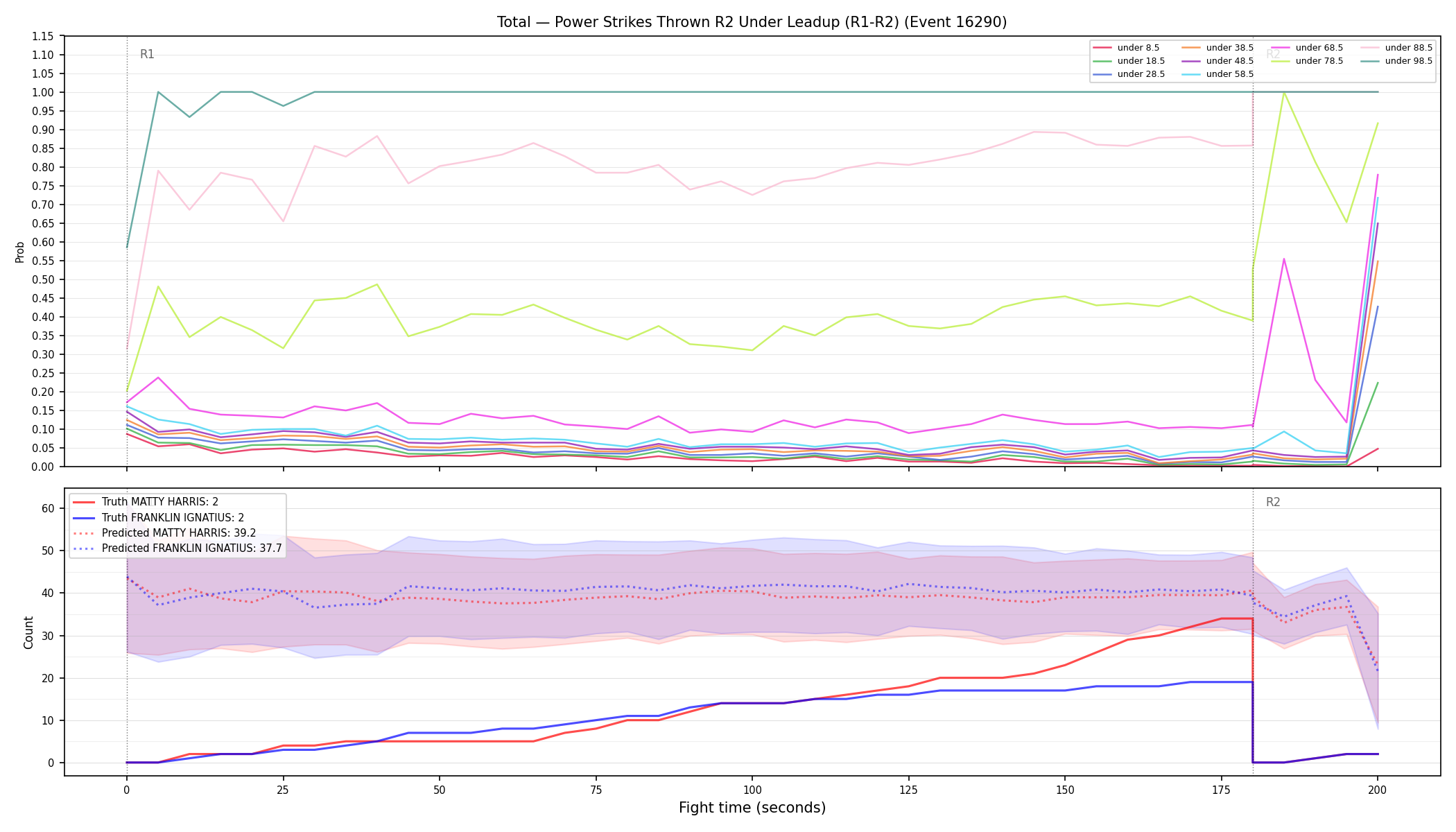
Task: Click the 0.50 tick on Prob axis
Action: 43,279
